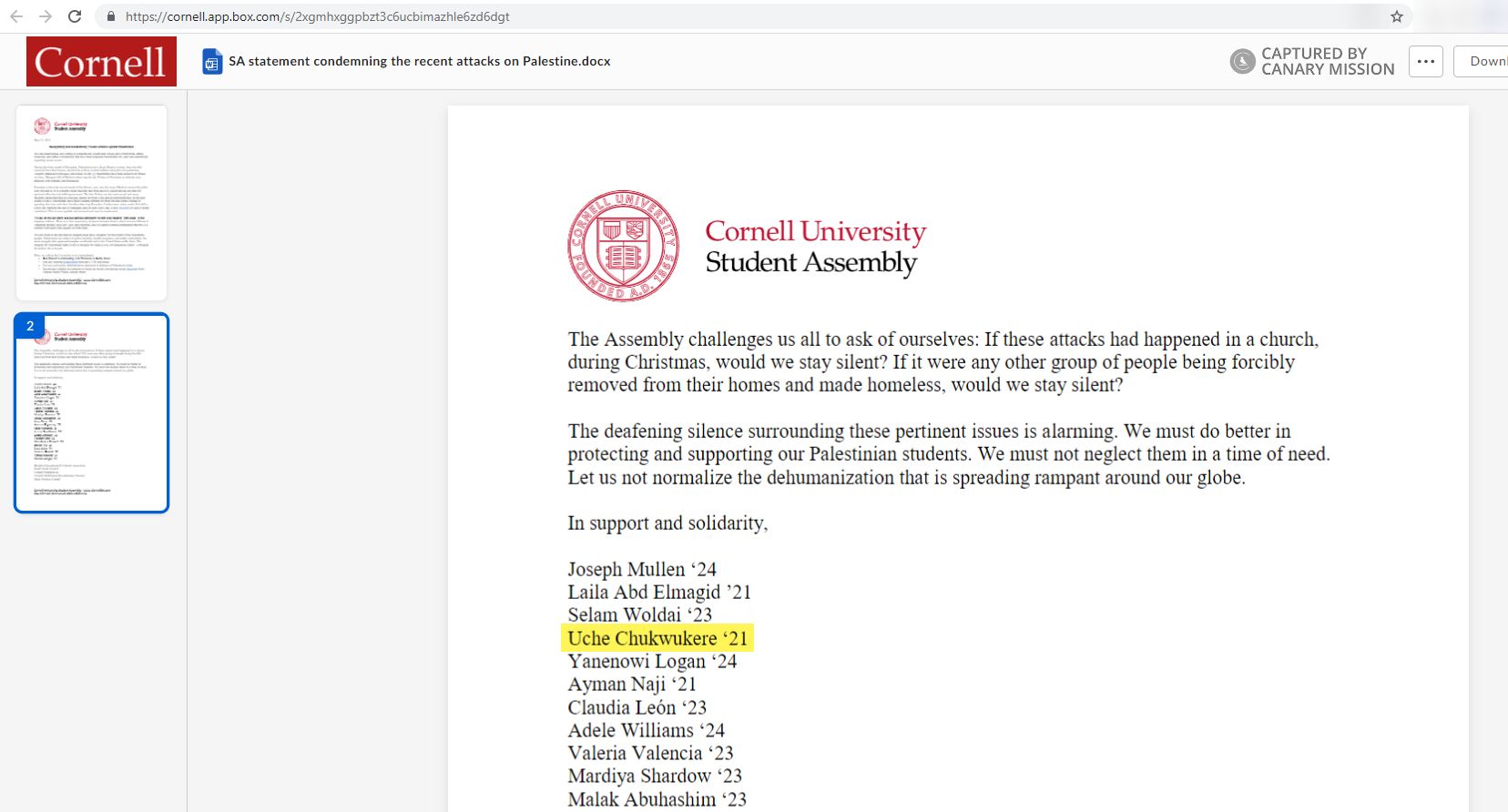Go back with the browser back arrow
This screenshot has width=1508, height=812.
coord(15,16)
